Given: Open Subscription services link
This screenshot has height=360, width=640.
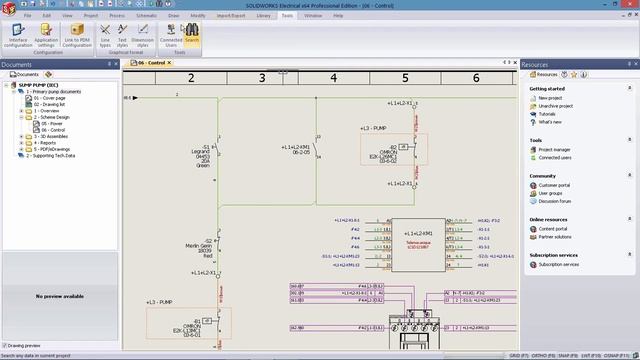Looking at the screenshot, I should coord(558,264).
